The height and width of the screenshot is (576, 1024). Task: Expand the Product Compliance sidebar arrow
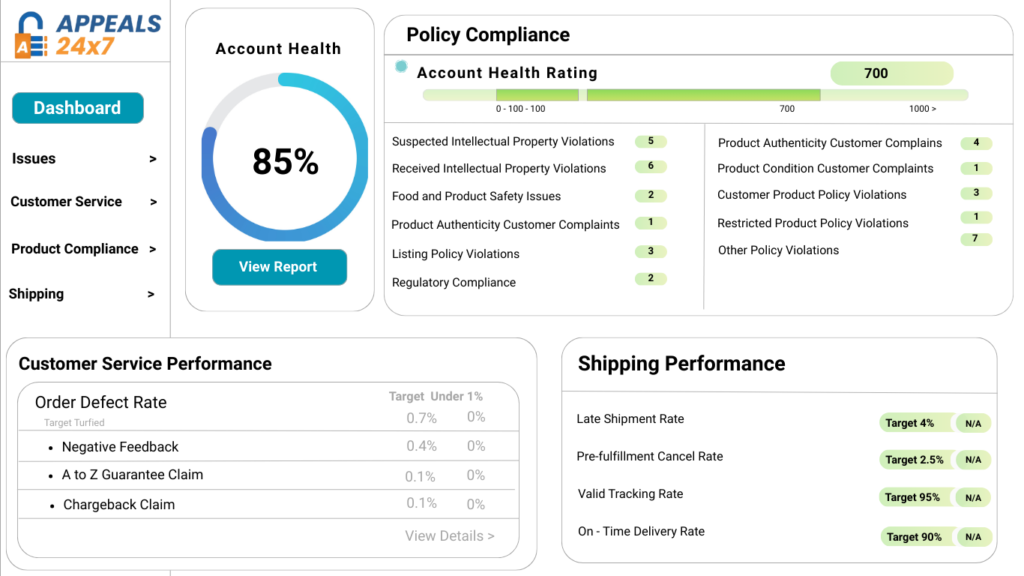coord(153,249)
